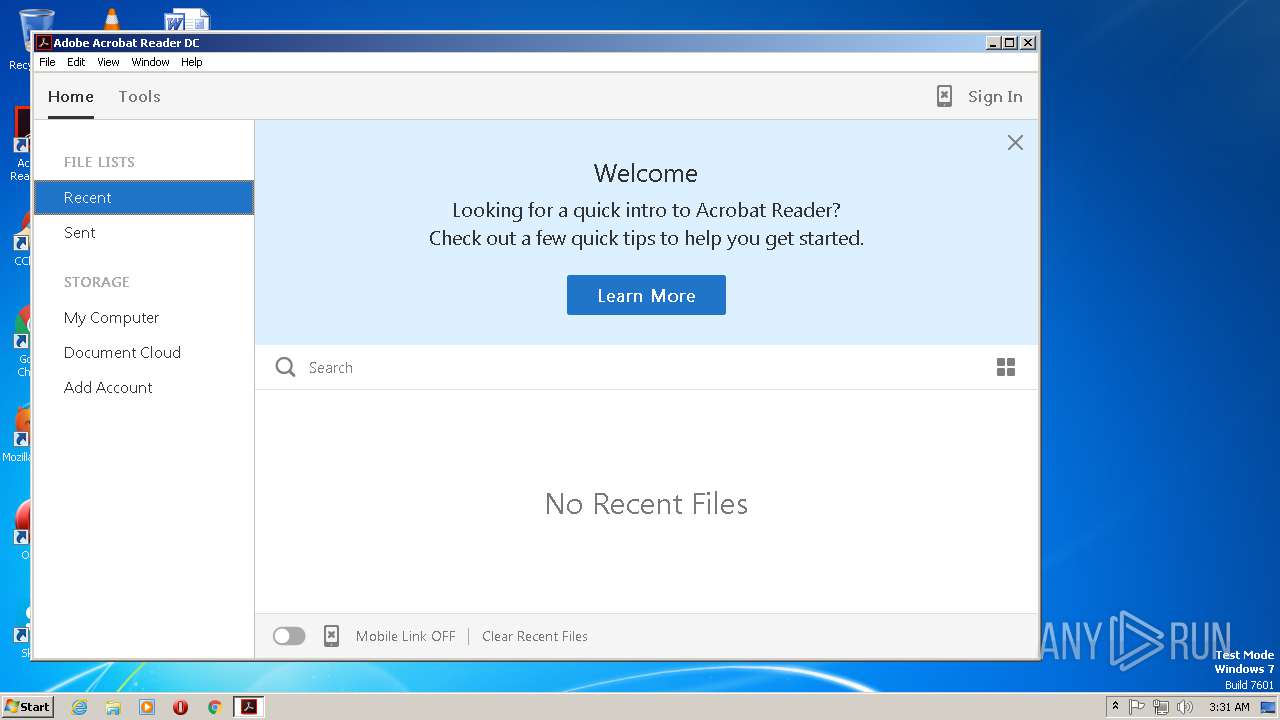Open Opera browser from taskbar
1280x720 pixels.
[181, 707]
